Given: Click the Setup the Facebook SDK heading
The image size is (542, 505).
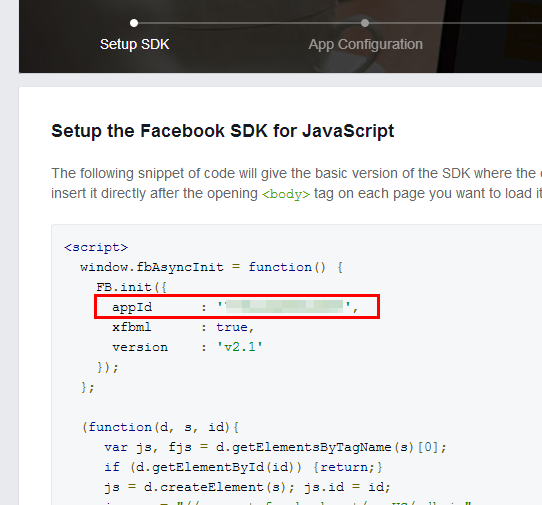Looking at the screenshot, I should click(223, 131).
